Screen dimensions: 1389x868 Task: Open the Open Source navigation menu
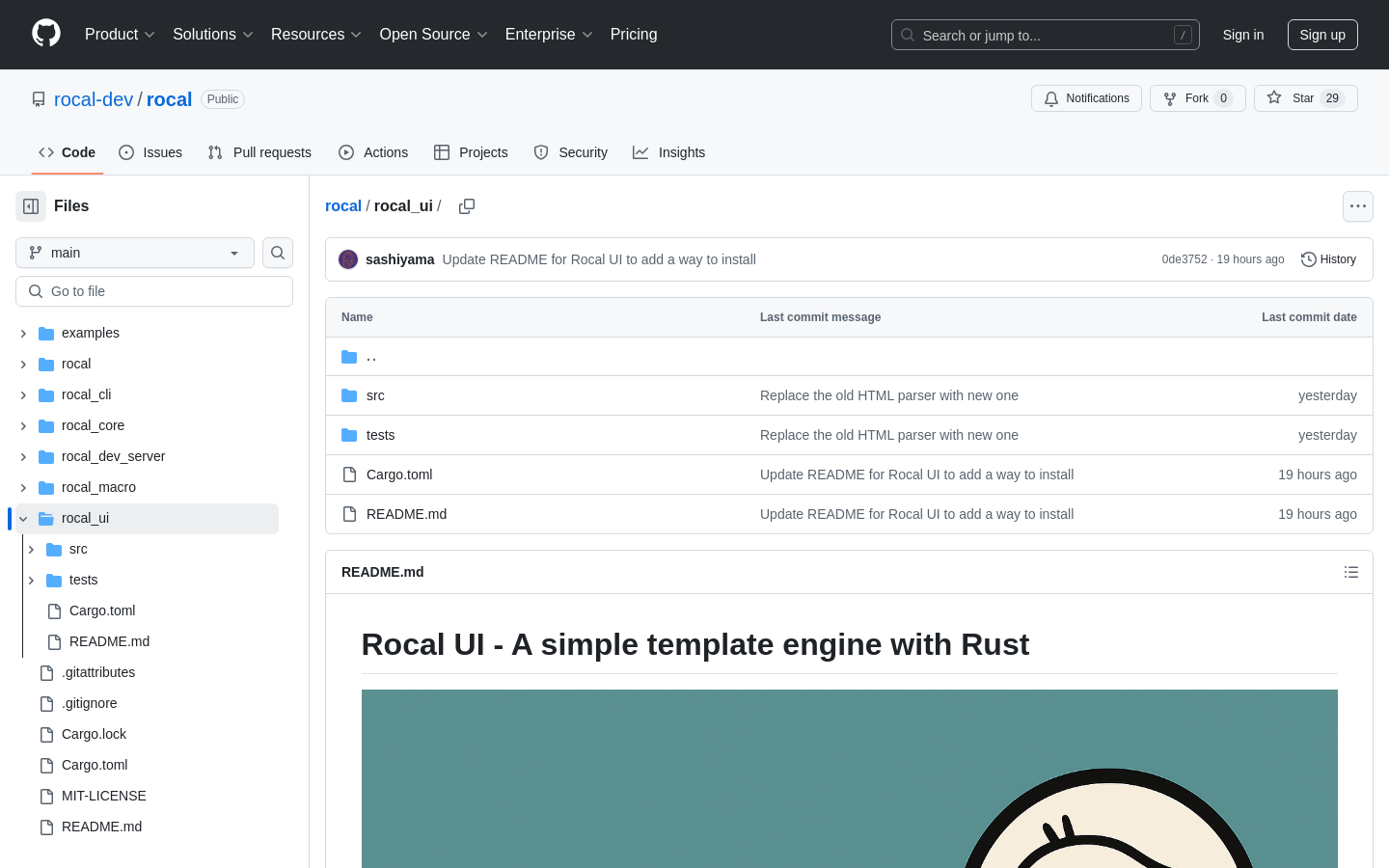434,35
